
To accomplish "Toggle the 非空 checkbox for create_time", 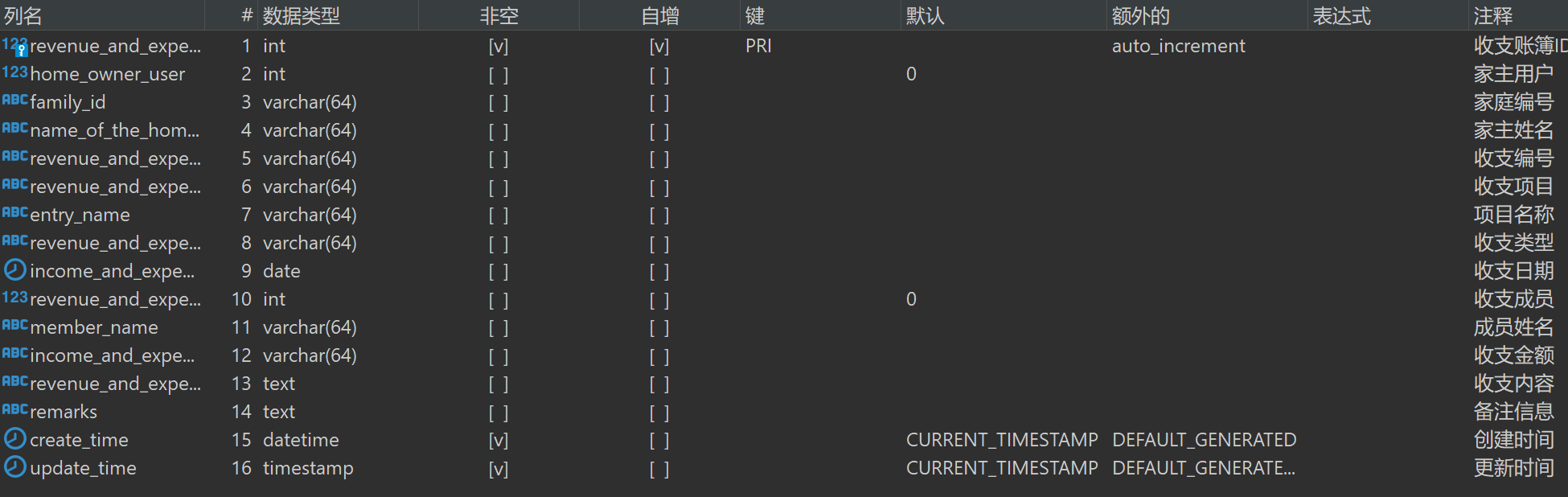I will (499, 440).
